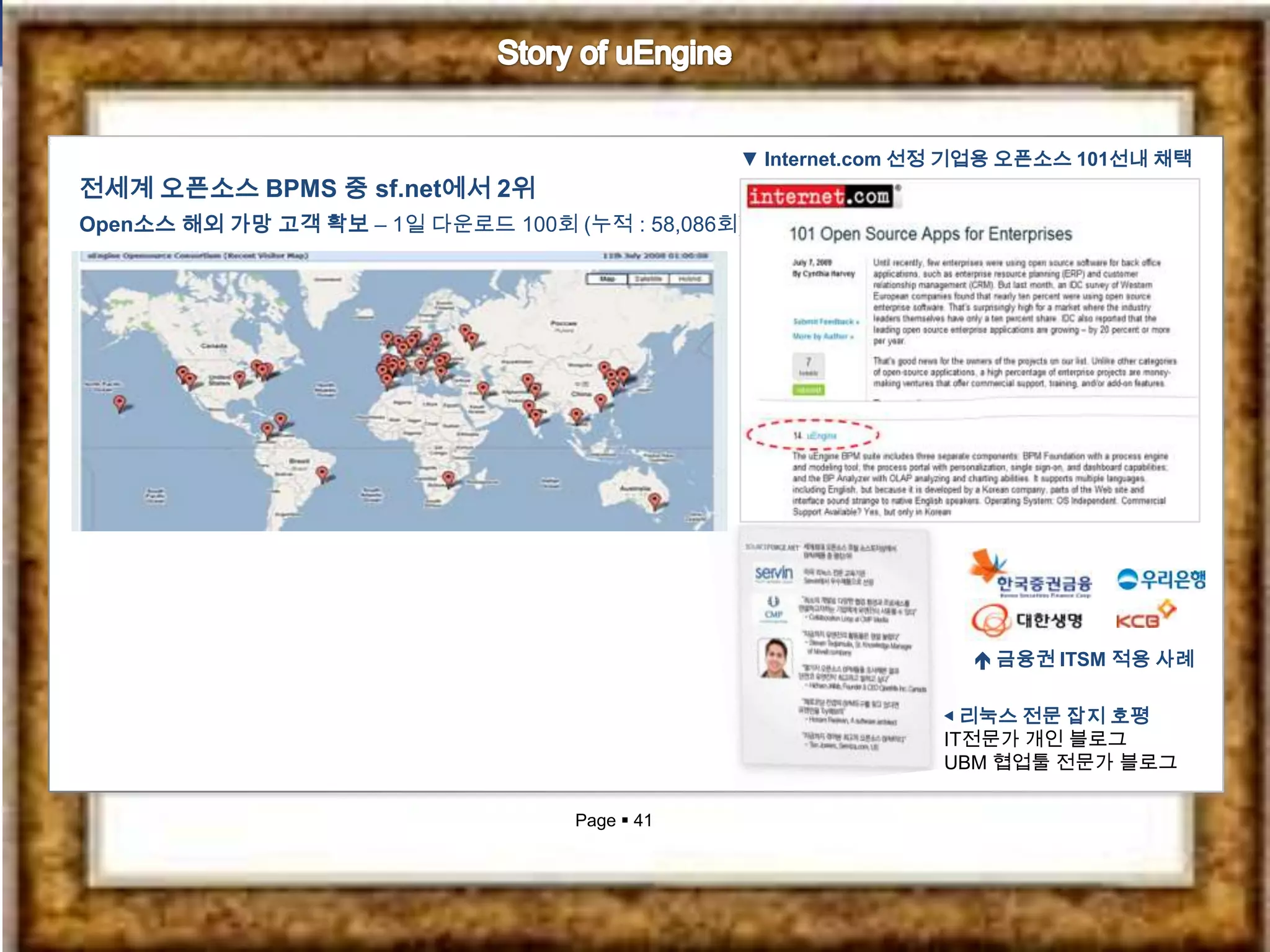The image size is (1270, 952).
Task: Click the 대한생명 logo
Action: tap(1027, 620)
